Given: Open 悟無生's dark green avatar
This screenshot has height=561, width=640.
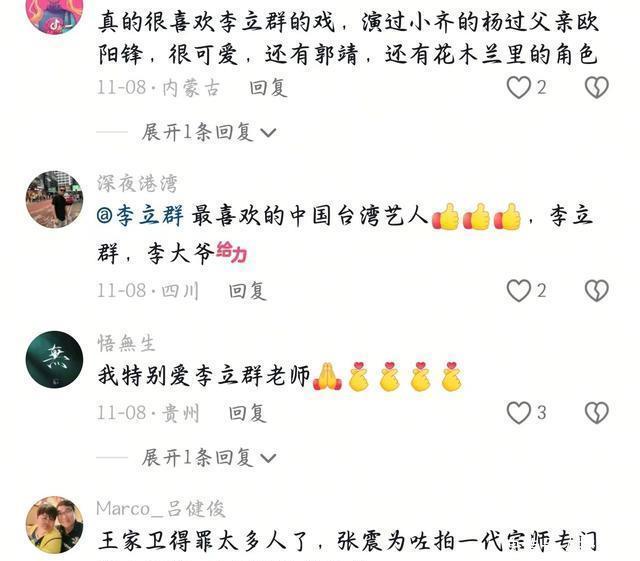Looking at the screenshot, I should click(54, 359).
